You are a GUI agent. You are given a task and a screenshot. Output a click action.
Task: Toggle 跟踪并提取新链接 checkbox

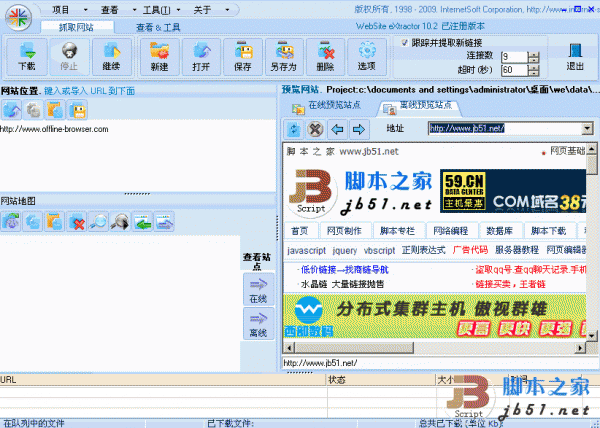pyautogui.click(x=404, y=42)
